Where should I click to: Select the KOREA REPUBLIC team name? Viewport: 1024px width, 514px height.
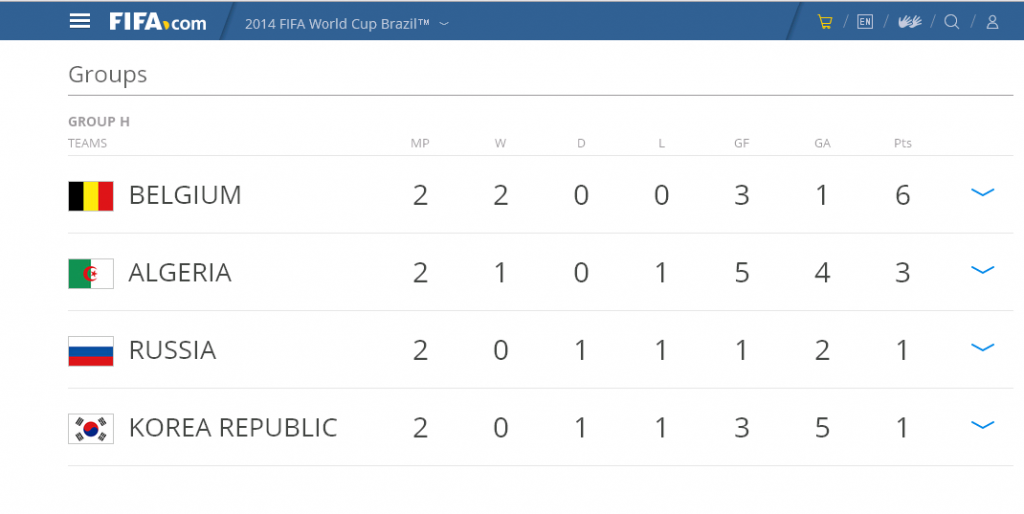coord(233,428)
